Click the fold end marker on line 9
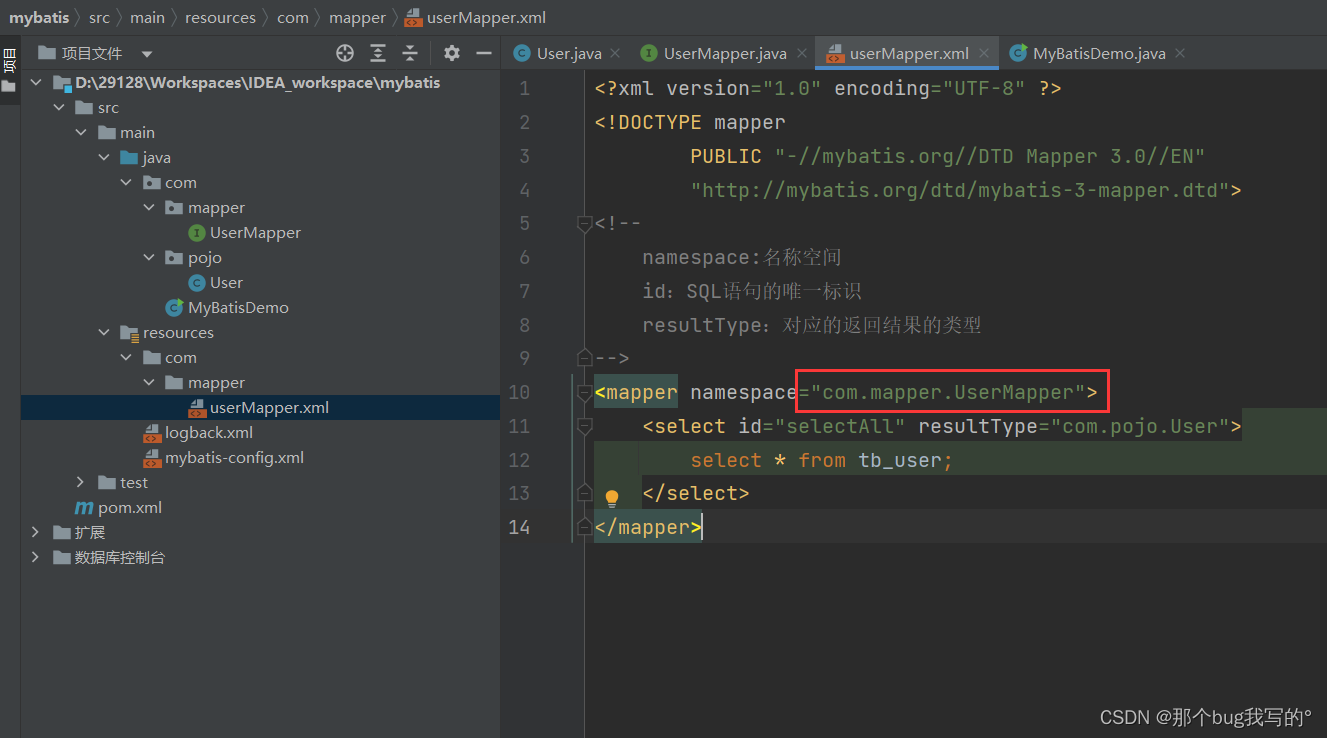 tap(585, 357)
